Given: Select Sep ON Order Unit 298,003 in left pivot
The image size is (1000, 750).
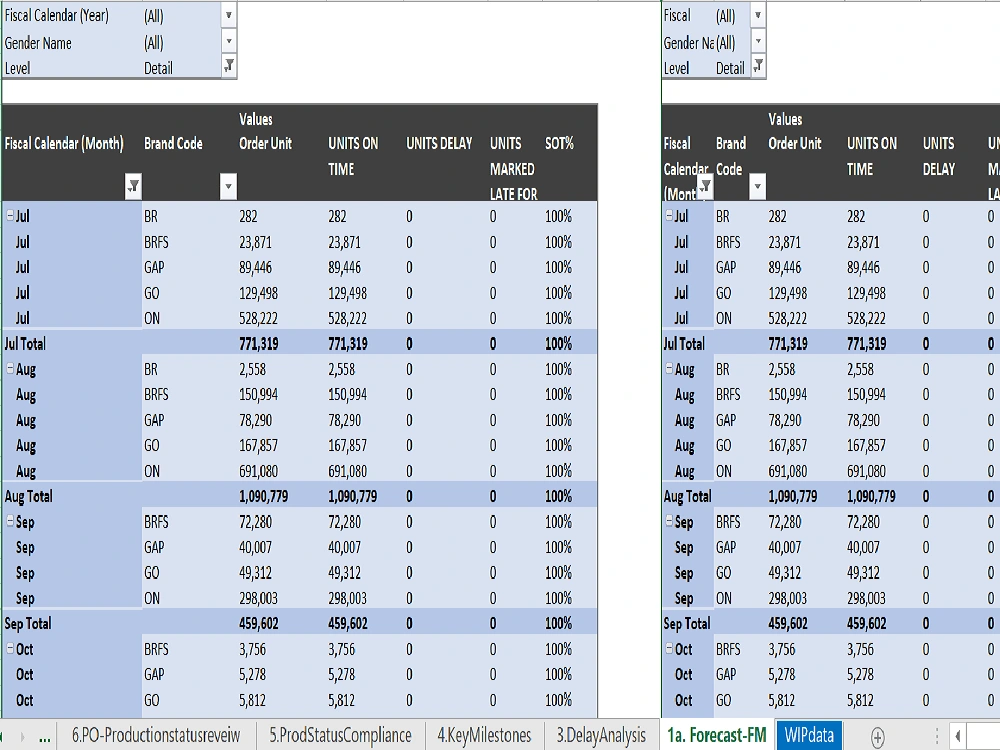Looking at the screenshot, I should (x=258, y=598).
